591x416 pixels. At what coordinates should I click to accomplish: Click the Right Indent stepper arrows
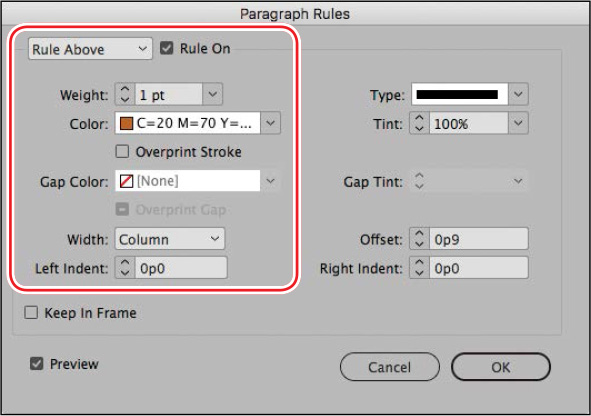(420, 268)
